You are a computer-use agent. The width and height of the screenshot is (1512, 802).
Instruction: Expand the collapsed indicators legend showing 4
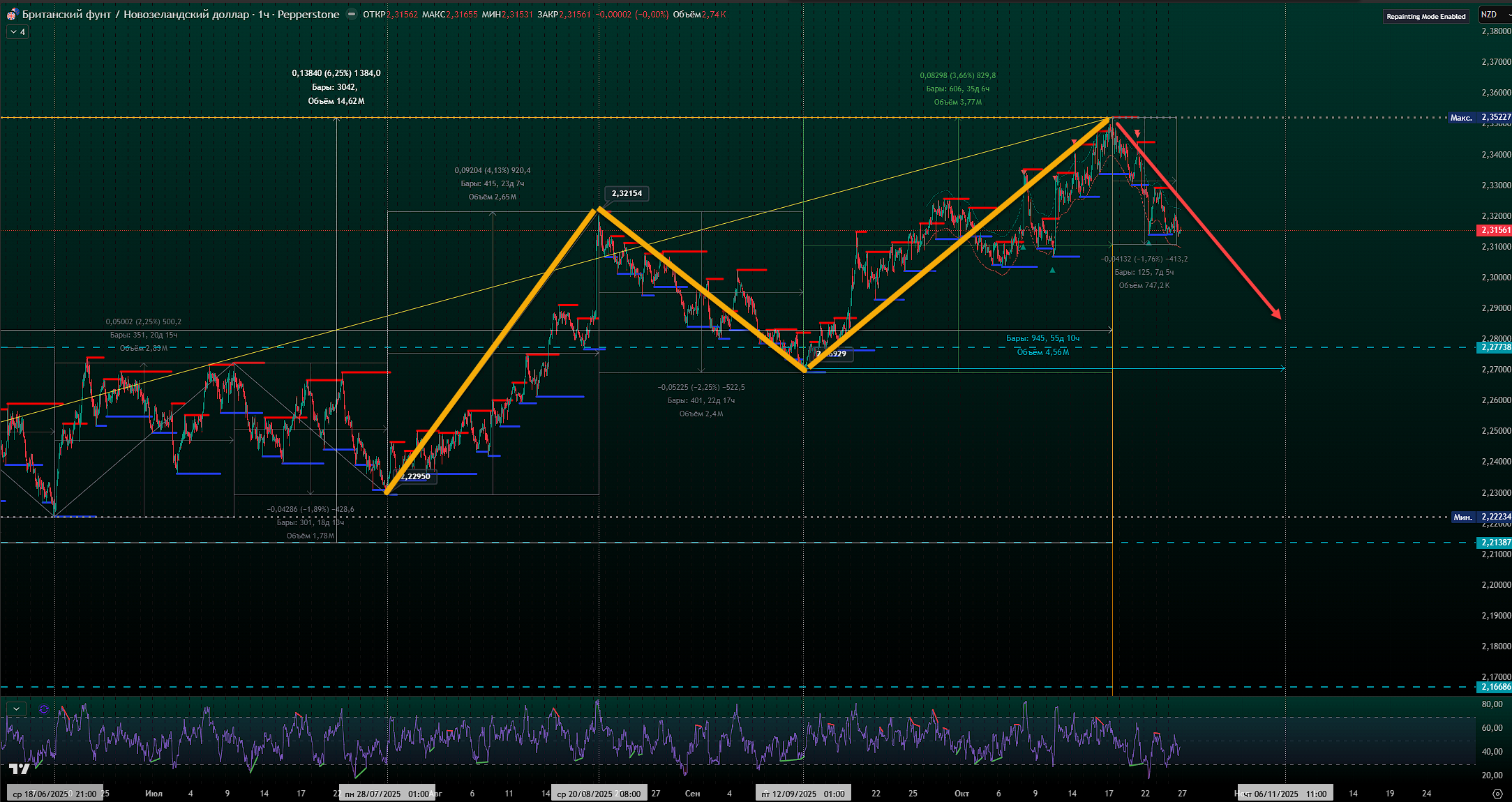17,32
